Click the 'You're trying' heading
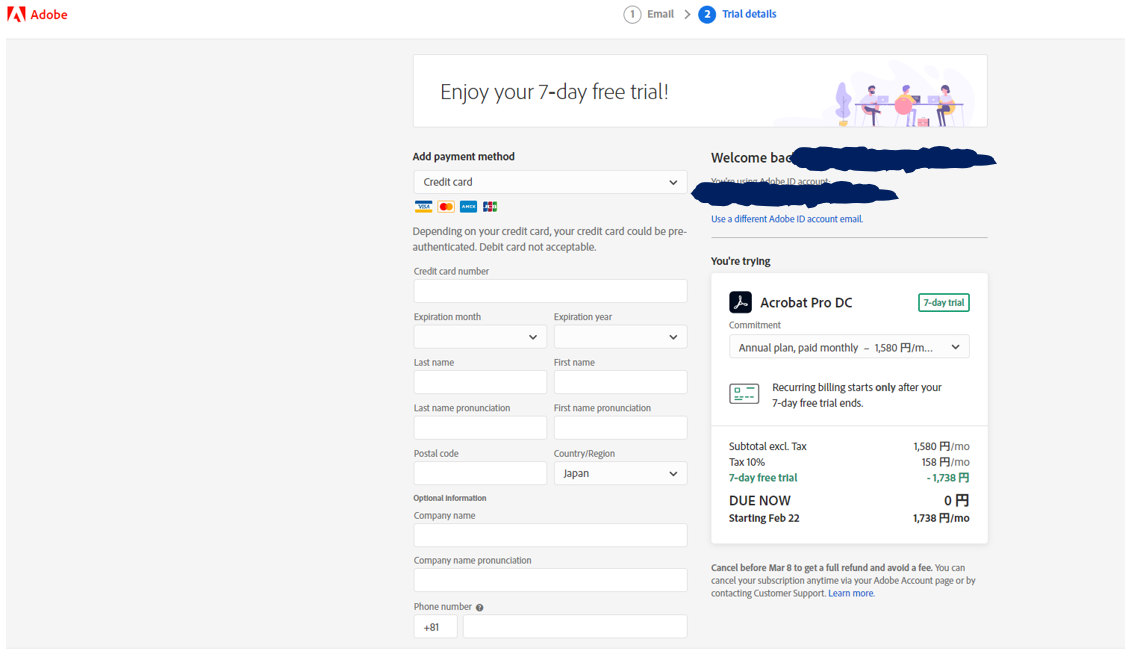Viewport: 1125px width, 649px height. (x=740, y=261)
